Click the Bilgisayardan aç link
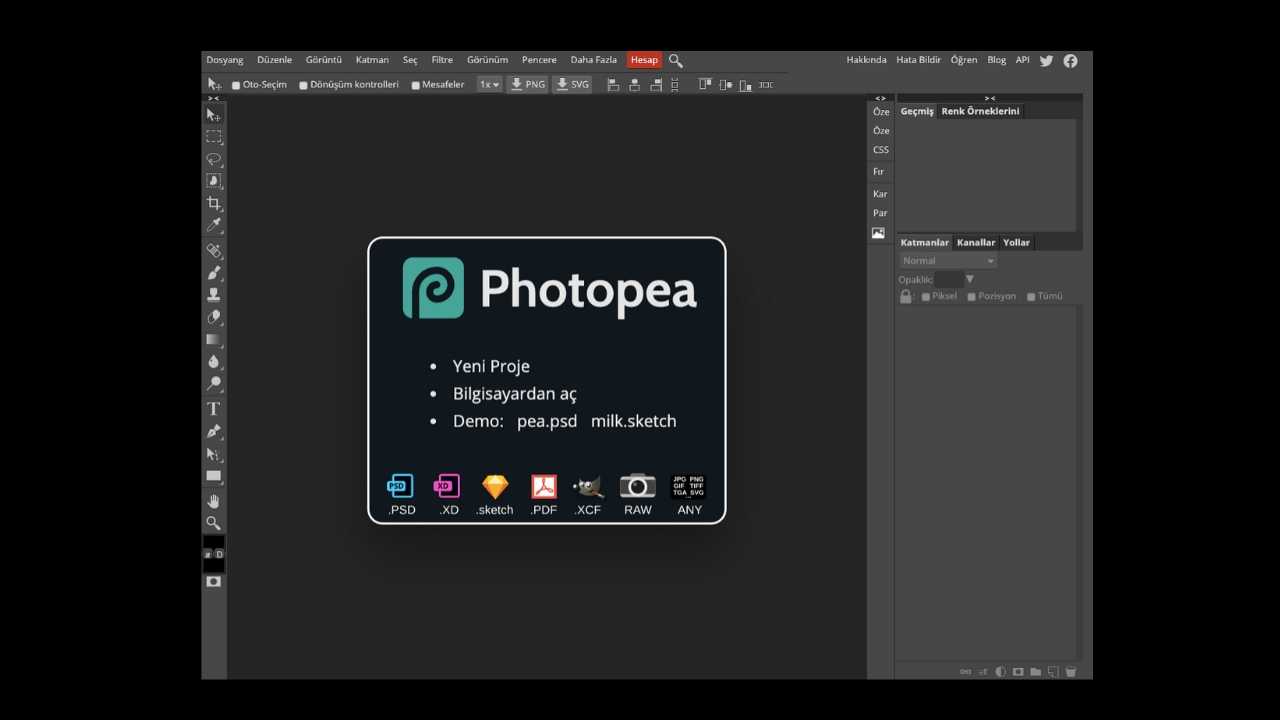Viewport: 1280px width, 720px height. click(515, 394)
